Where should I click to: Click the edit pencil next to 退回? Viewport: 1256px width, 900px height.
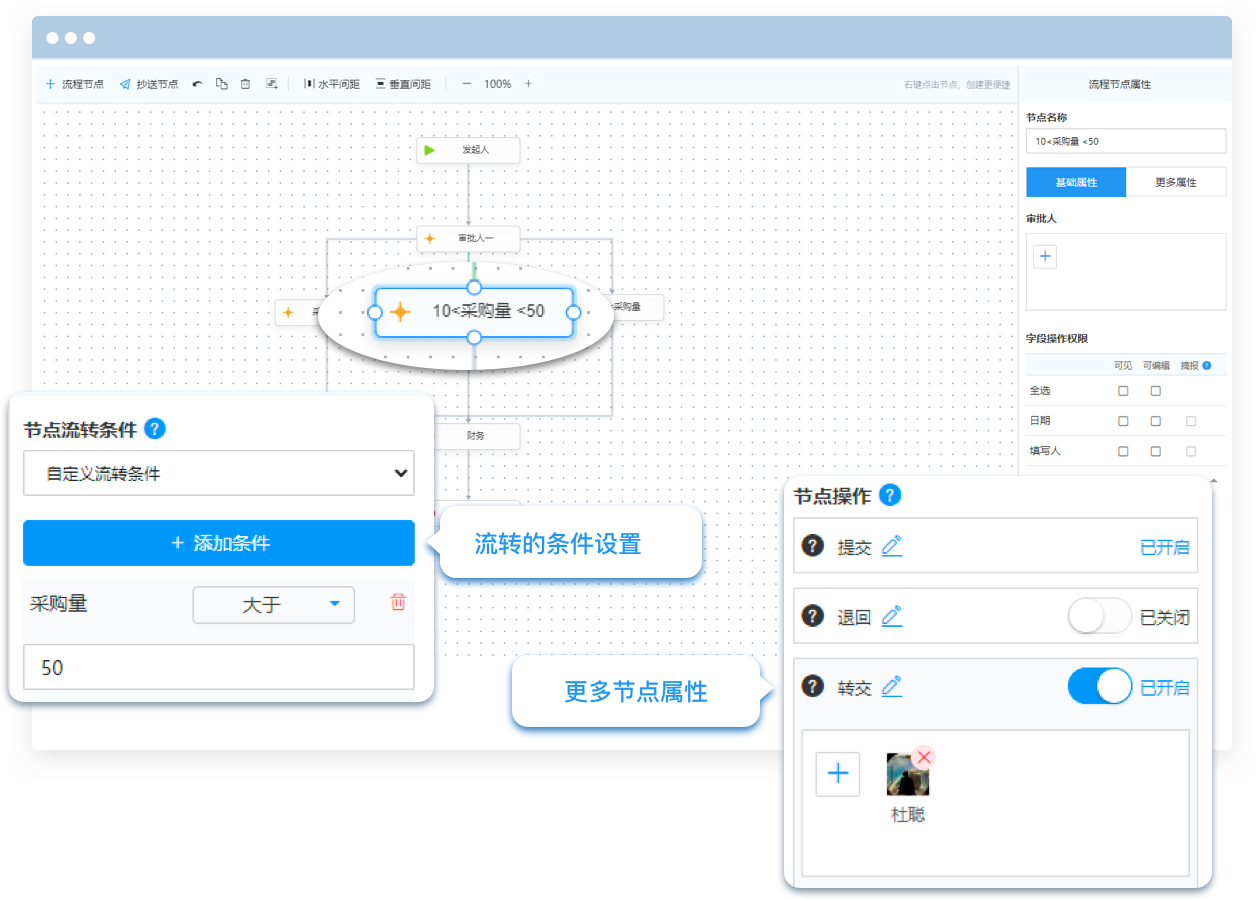892,616
